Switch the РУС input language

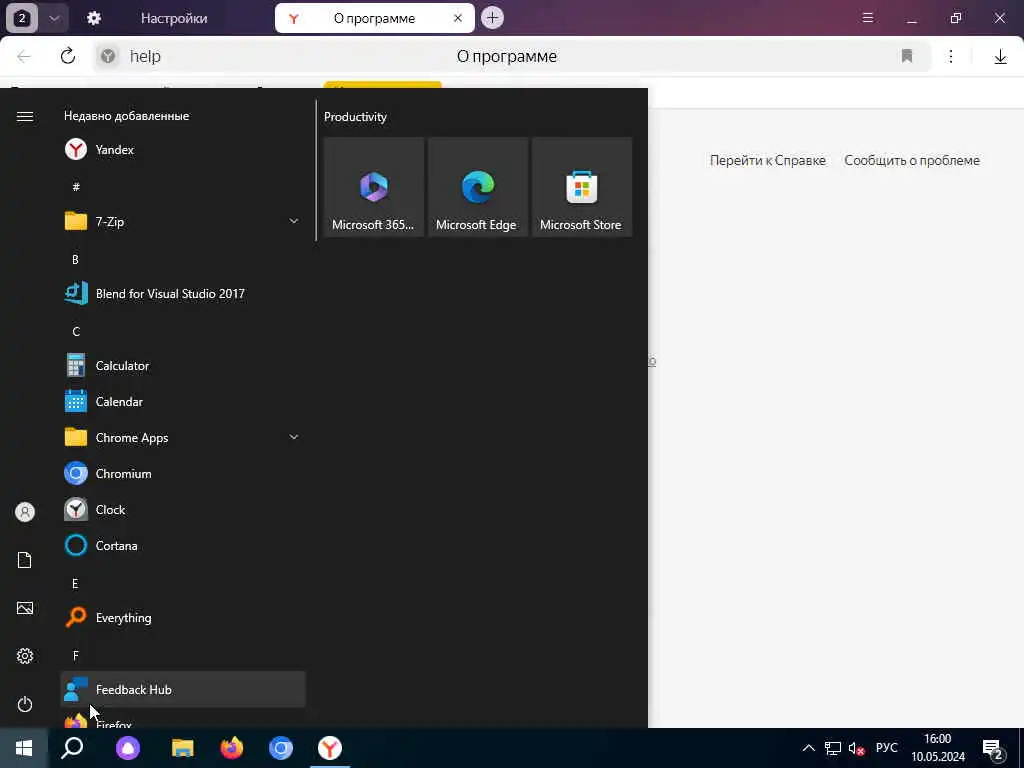pyautogui.click(x=886, y=748)
